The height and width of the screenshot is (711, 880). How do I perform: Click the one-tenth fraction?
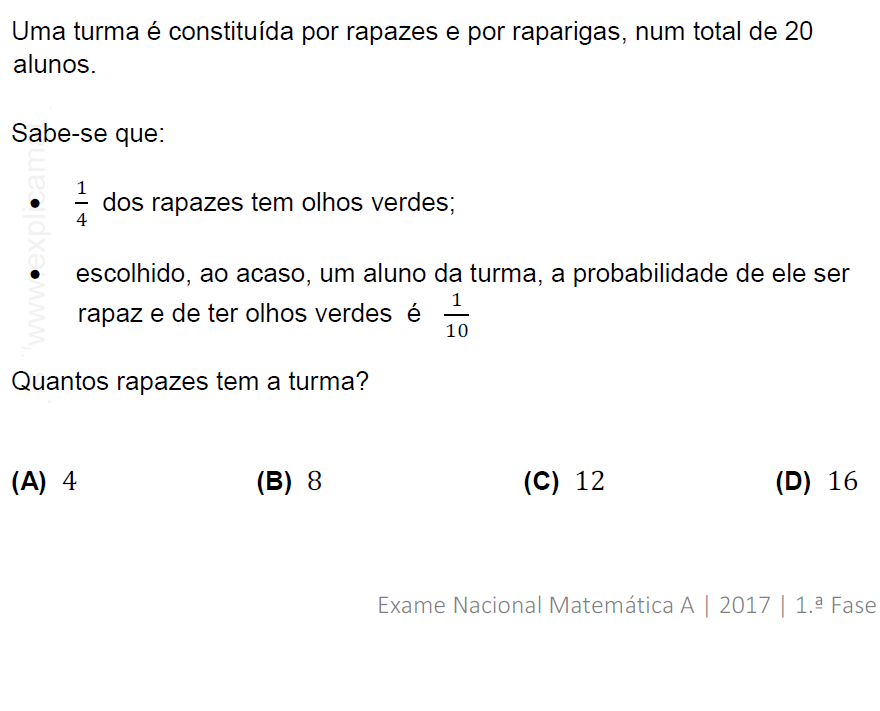tap(456, 316)
